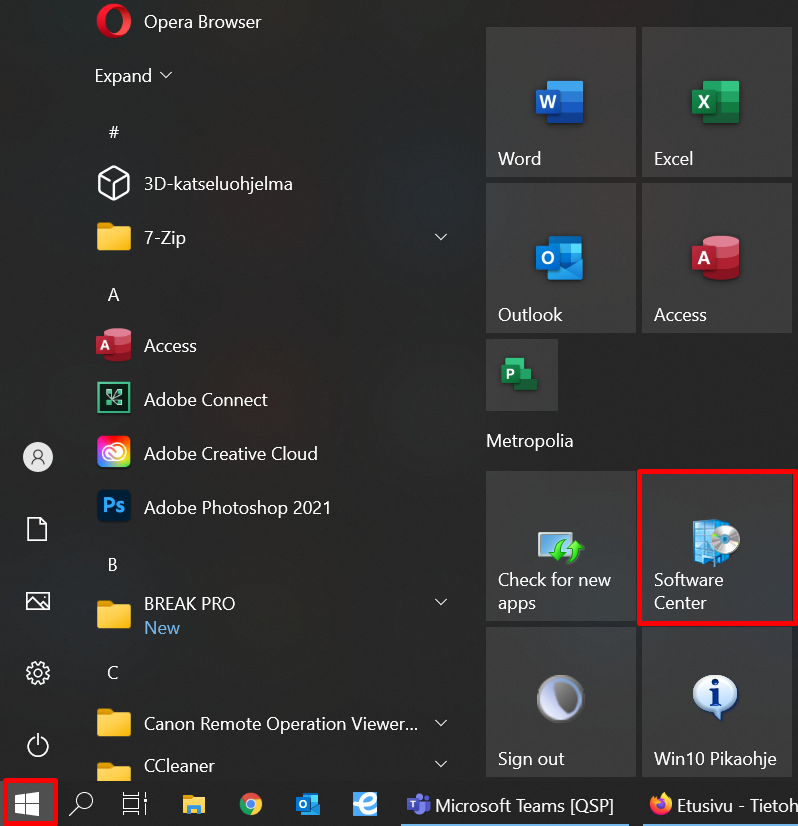Screen dimensions: 798x826
Task: Expand the recently added apps list
Action: tap(134, 76)
